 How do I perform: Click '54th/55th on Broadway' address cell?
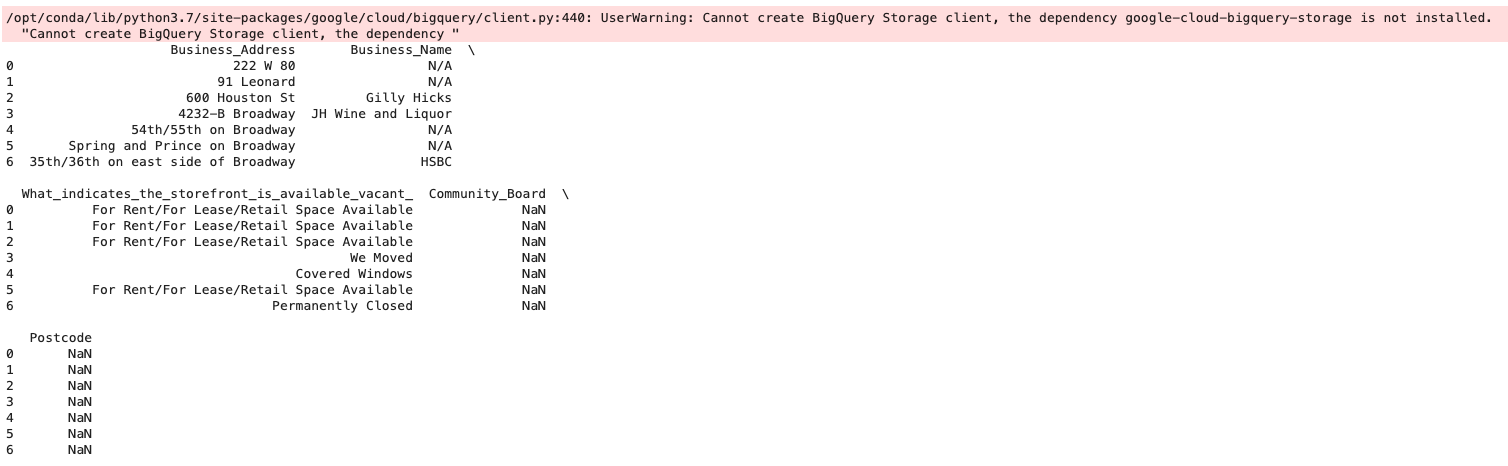coord(213,129)
